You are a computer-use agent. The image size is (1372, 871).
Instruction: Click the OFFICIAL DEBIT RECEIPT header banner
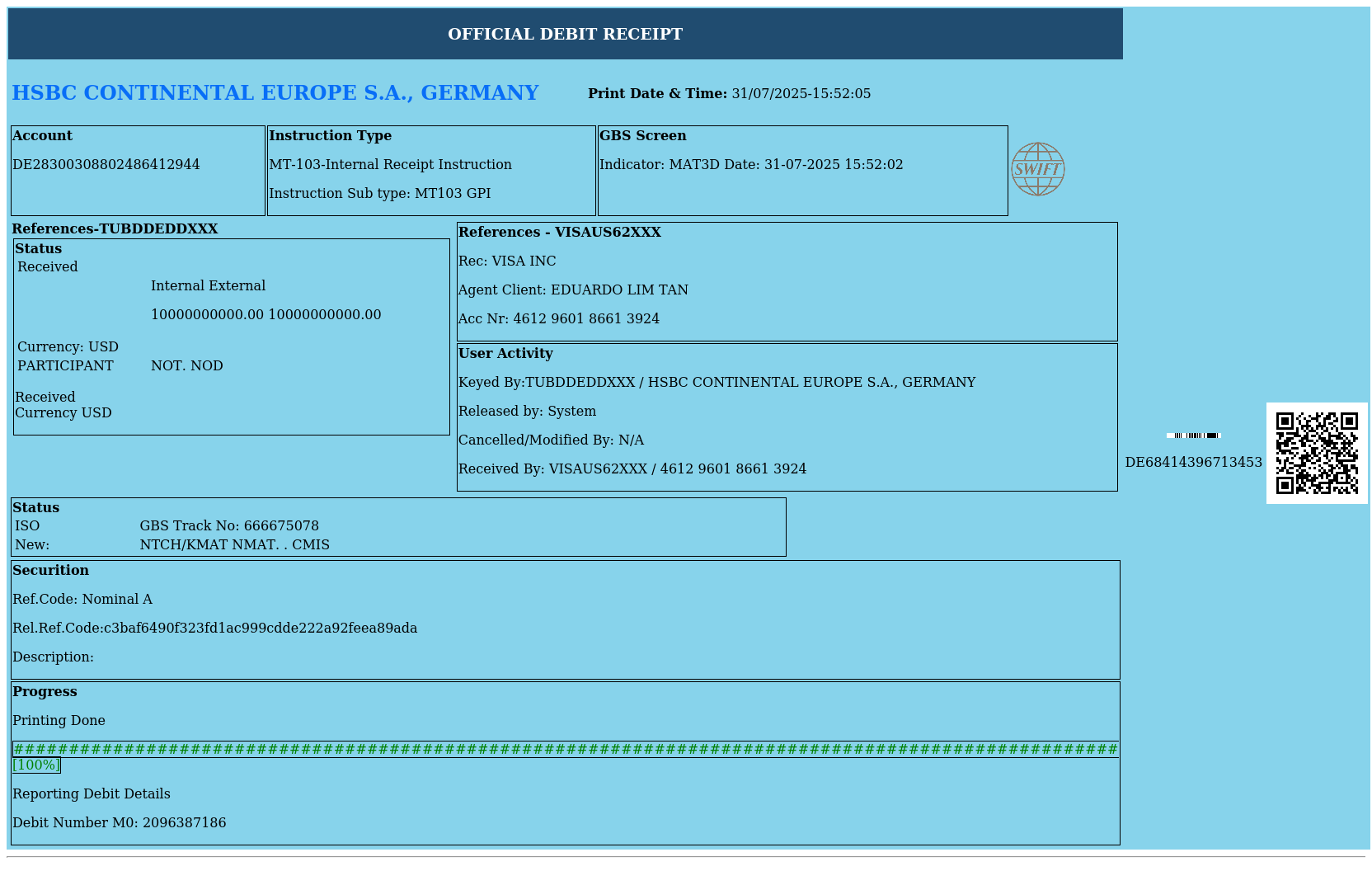tap(565, 34)
